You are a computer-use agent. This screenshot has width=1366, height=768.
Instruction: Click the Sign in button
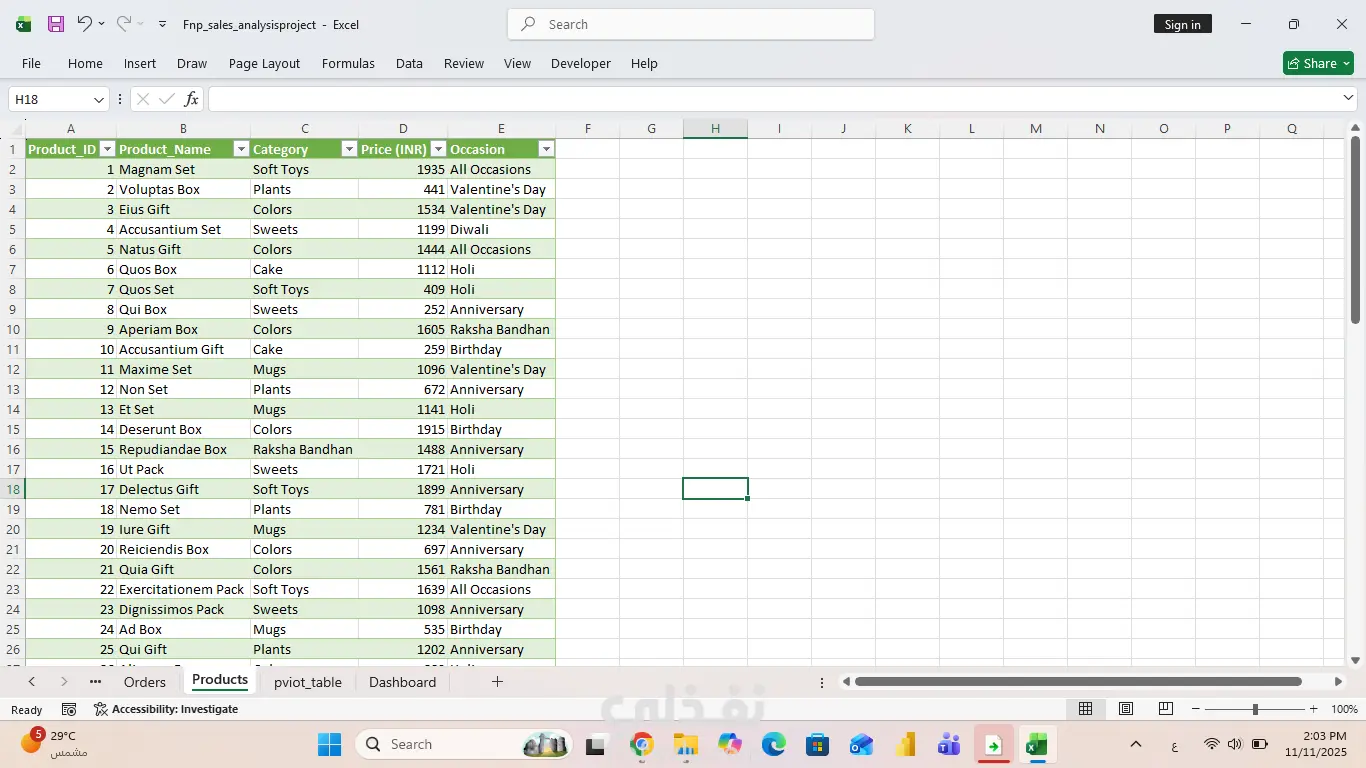1182,24
